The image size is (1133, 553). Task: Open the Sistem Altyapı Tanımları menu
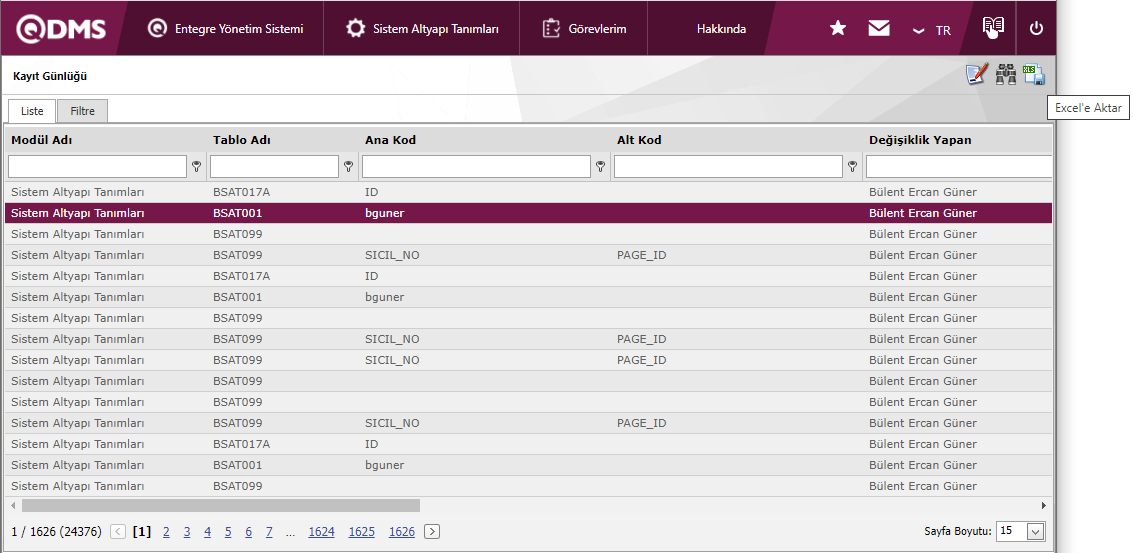(423, 29)
